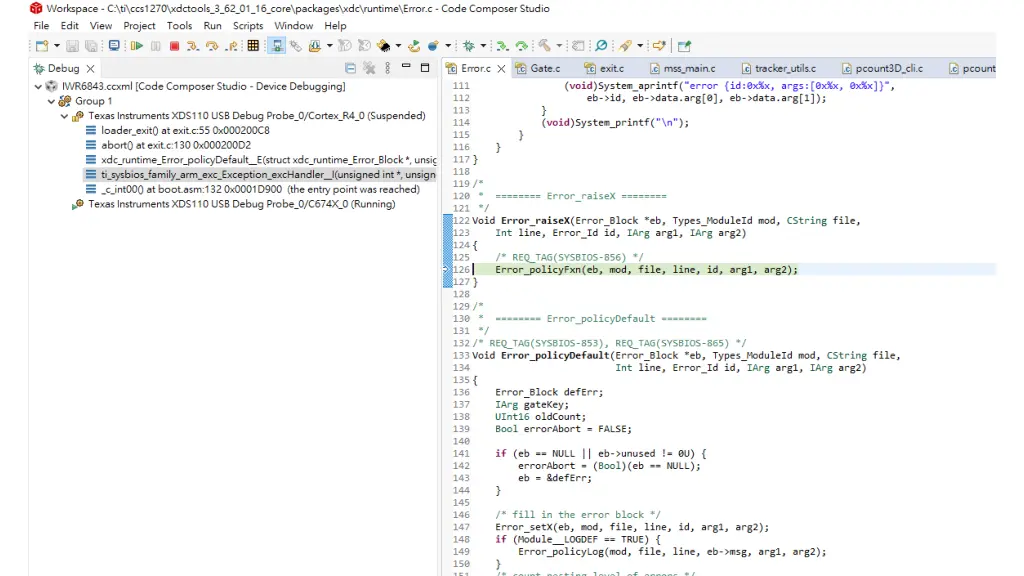Image resolution: width=1024 pixels, height=576 pixels.
Task: Click the tag icon beside Connect Target
Action: pos(296,46)
